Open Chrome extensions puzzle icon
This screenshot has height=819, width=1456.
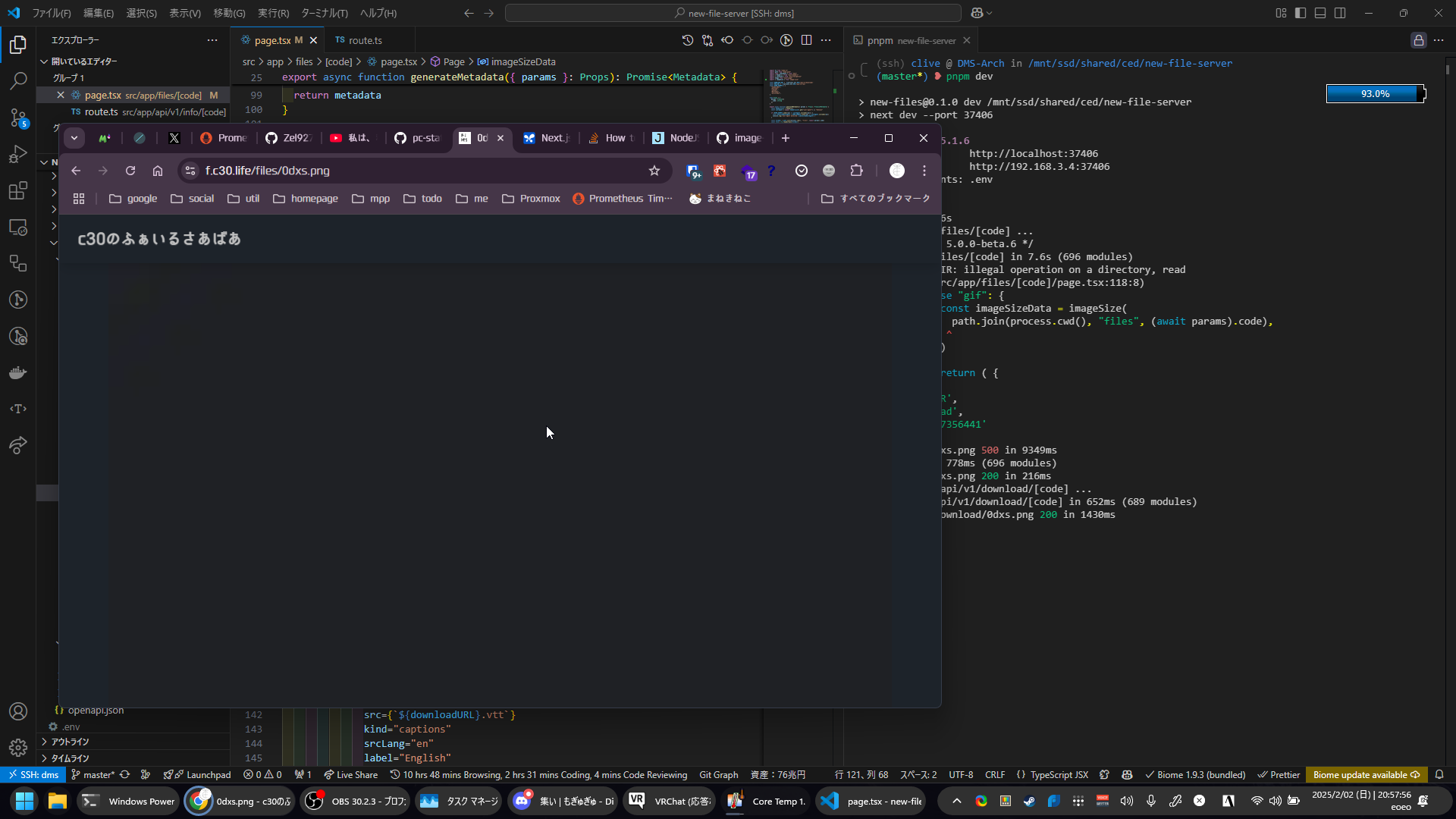(x=856, y=171)
